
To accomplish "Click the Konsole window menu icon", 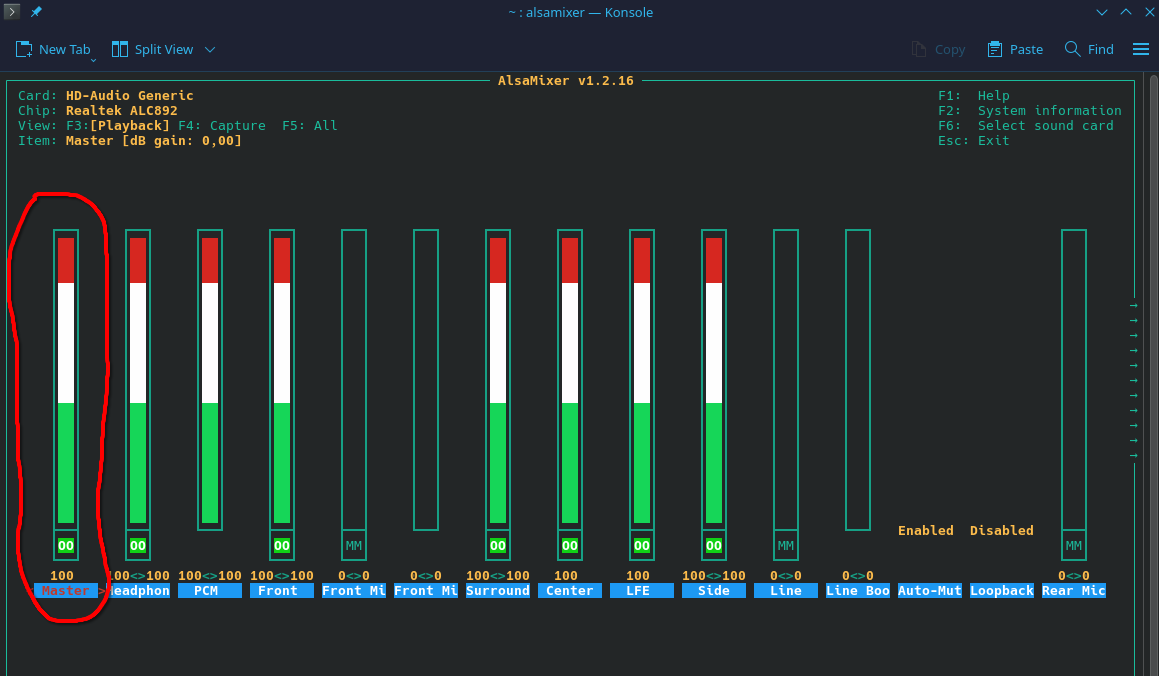I will [x=12, y=12].
